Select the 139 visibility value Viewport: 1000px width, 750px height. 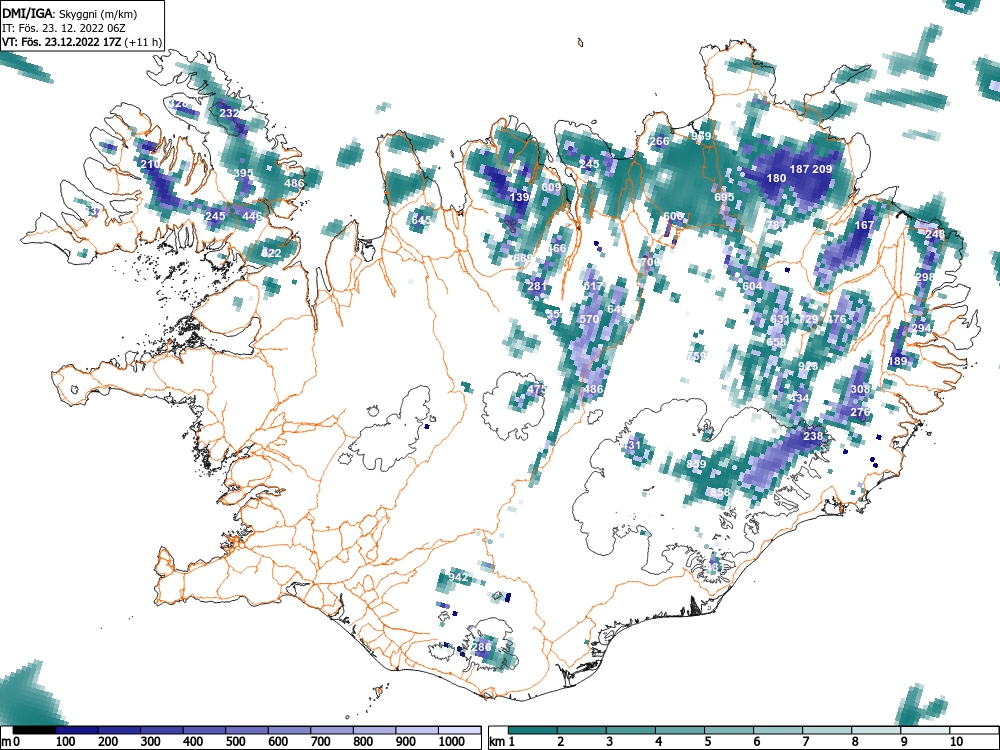520,197
